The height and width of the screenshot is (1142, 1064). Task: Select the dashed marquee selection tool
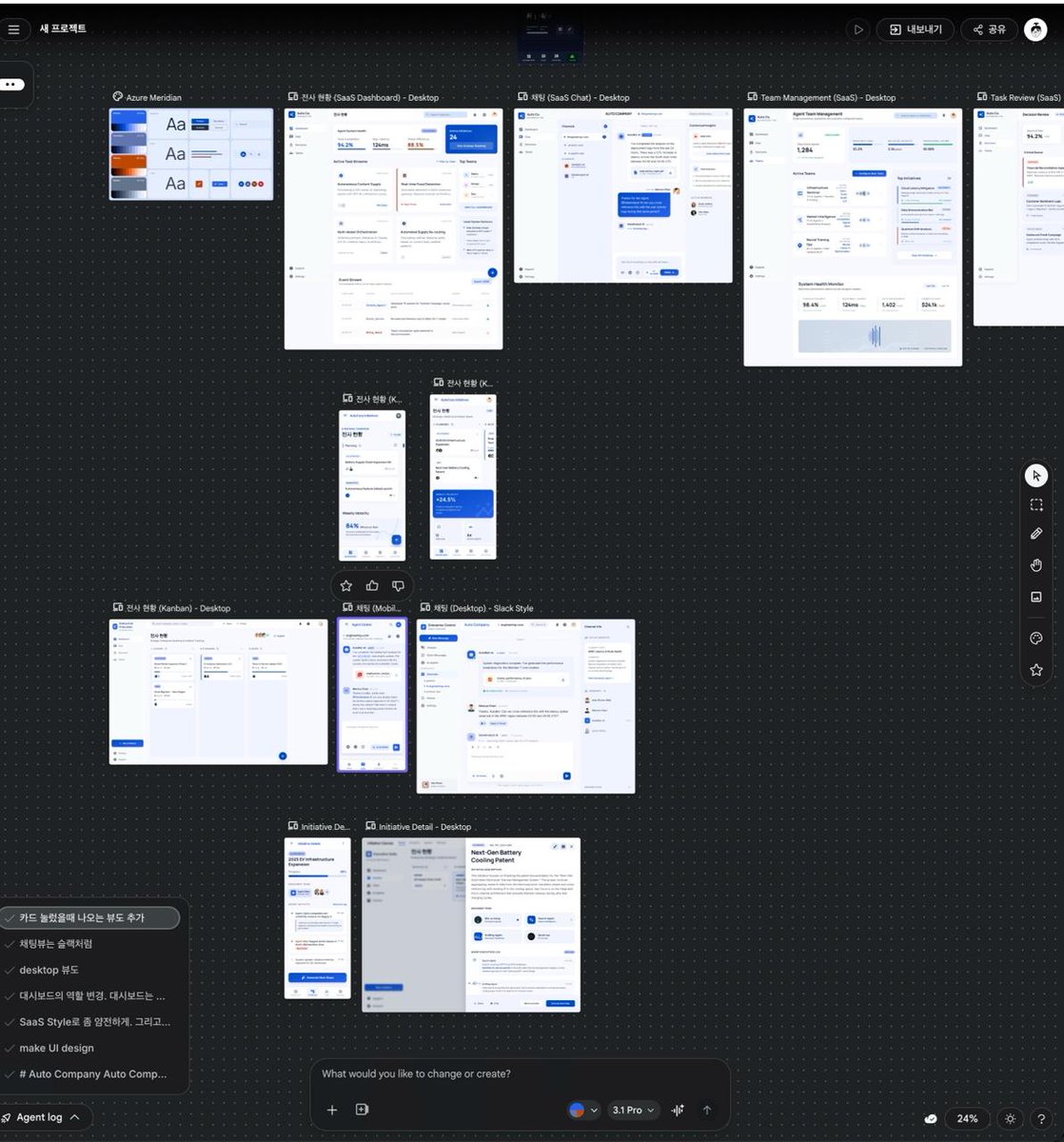1036,504
